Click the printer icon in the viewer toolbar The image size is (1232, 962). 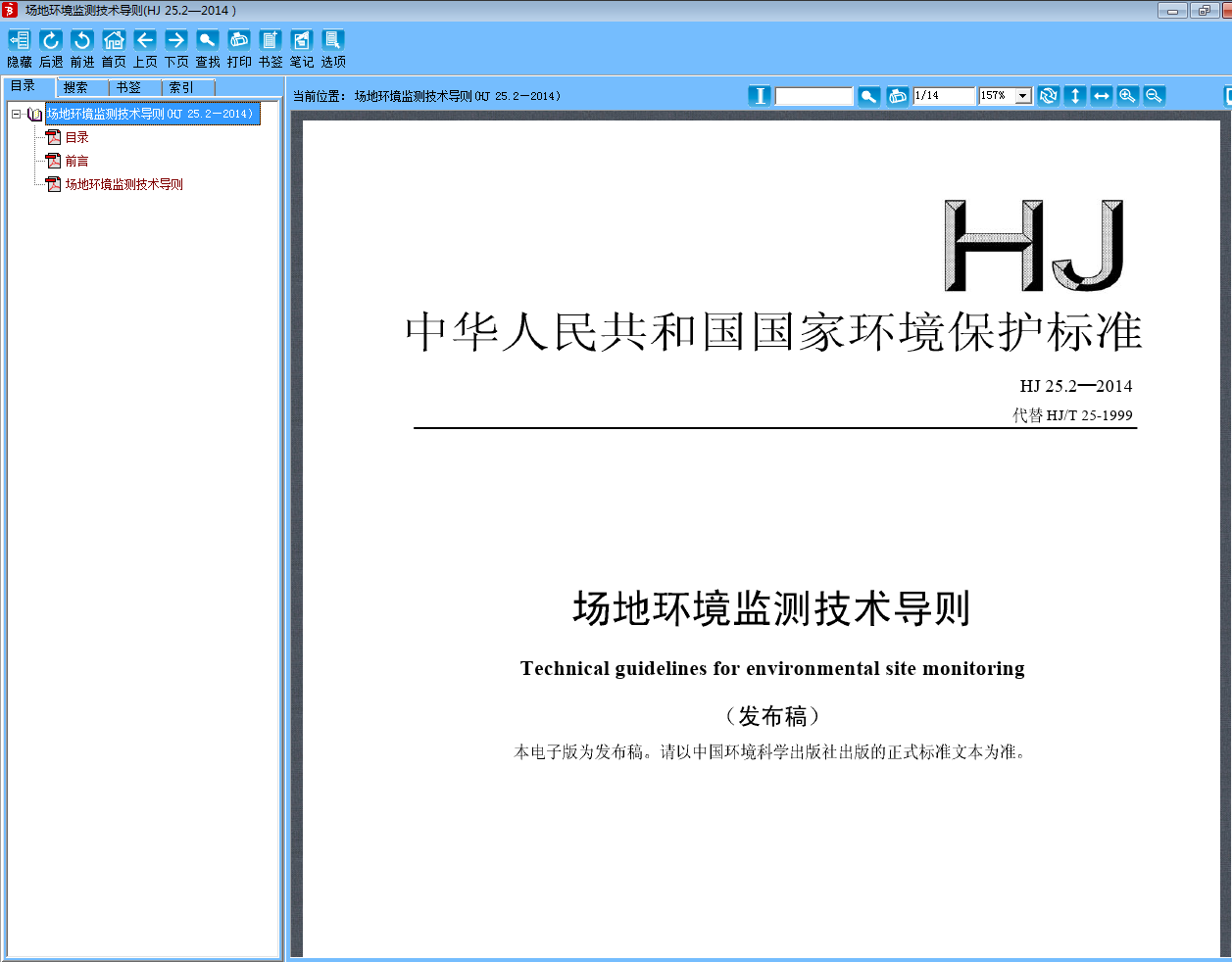point(898,95)
